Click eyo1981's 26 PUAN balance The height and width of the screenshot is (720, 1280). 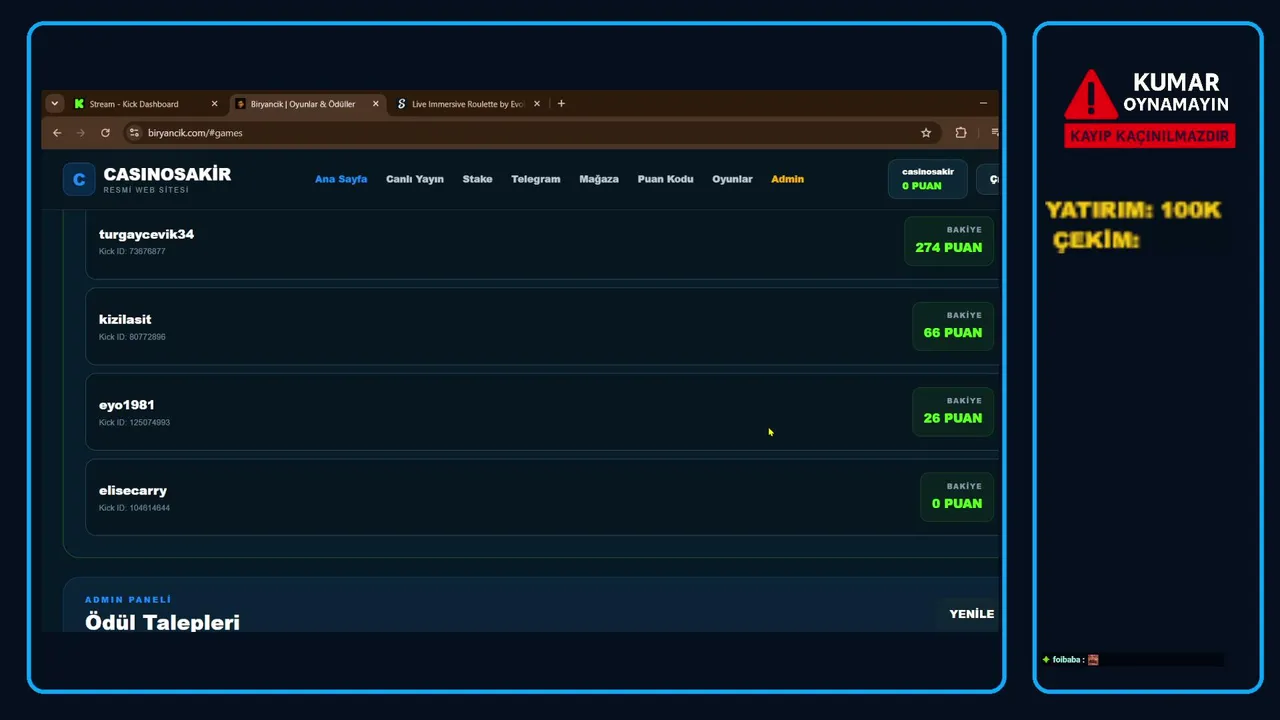pos(952,412)
